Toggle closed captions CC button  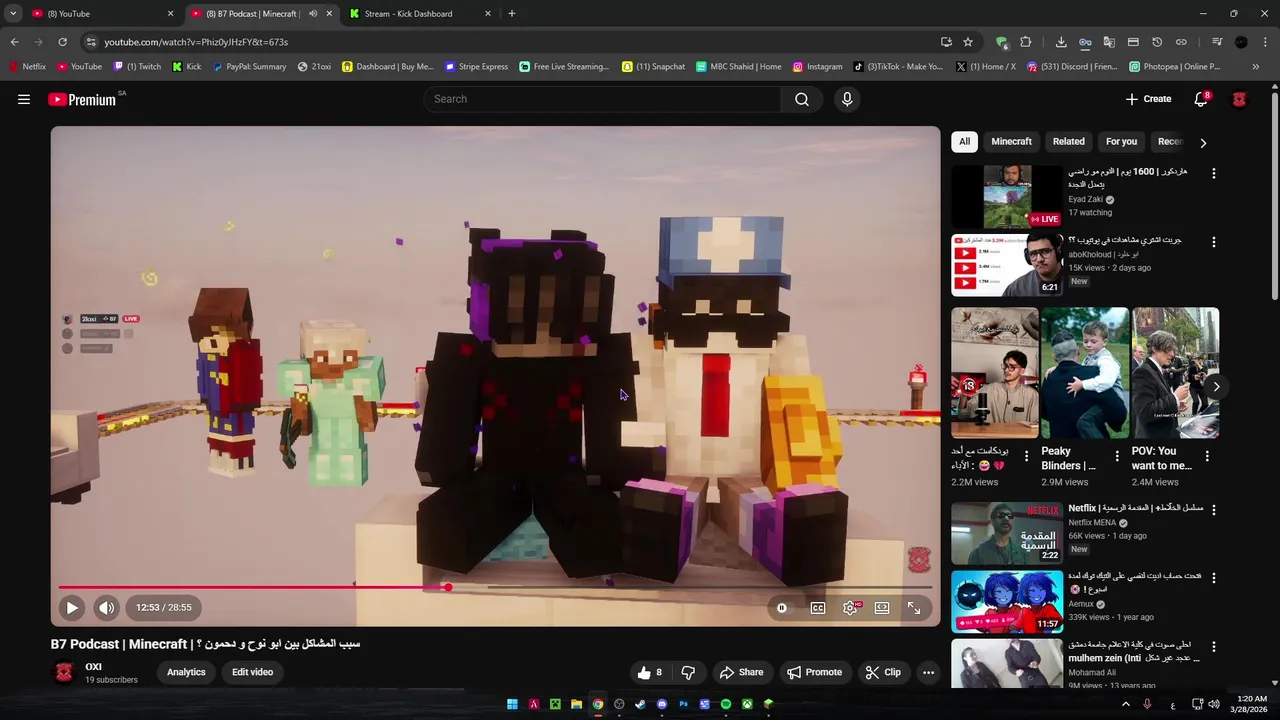pyautogui.click(x=818, y=607)
